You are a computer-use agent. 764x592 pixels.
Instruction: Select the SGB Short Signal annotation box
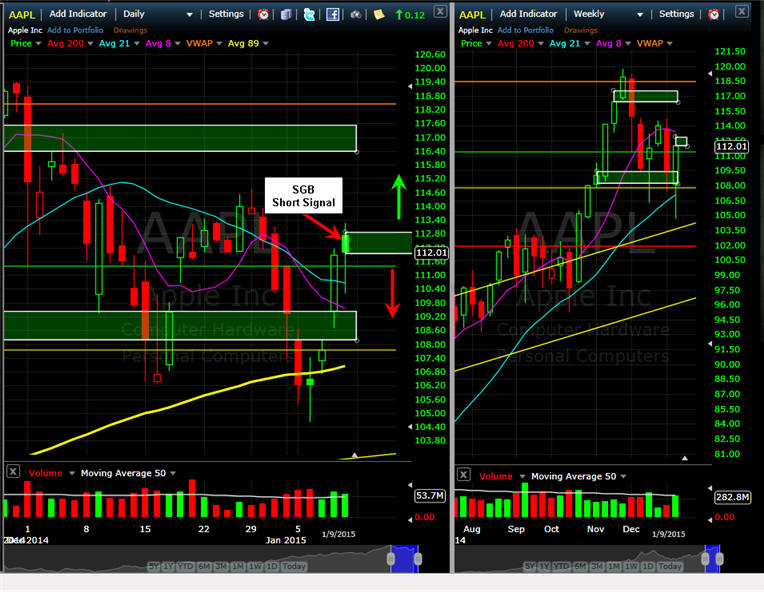click(304, 196)
